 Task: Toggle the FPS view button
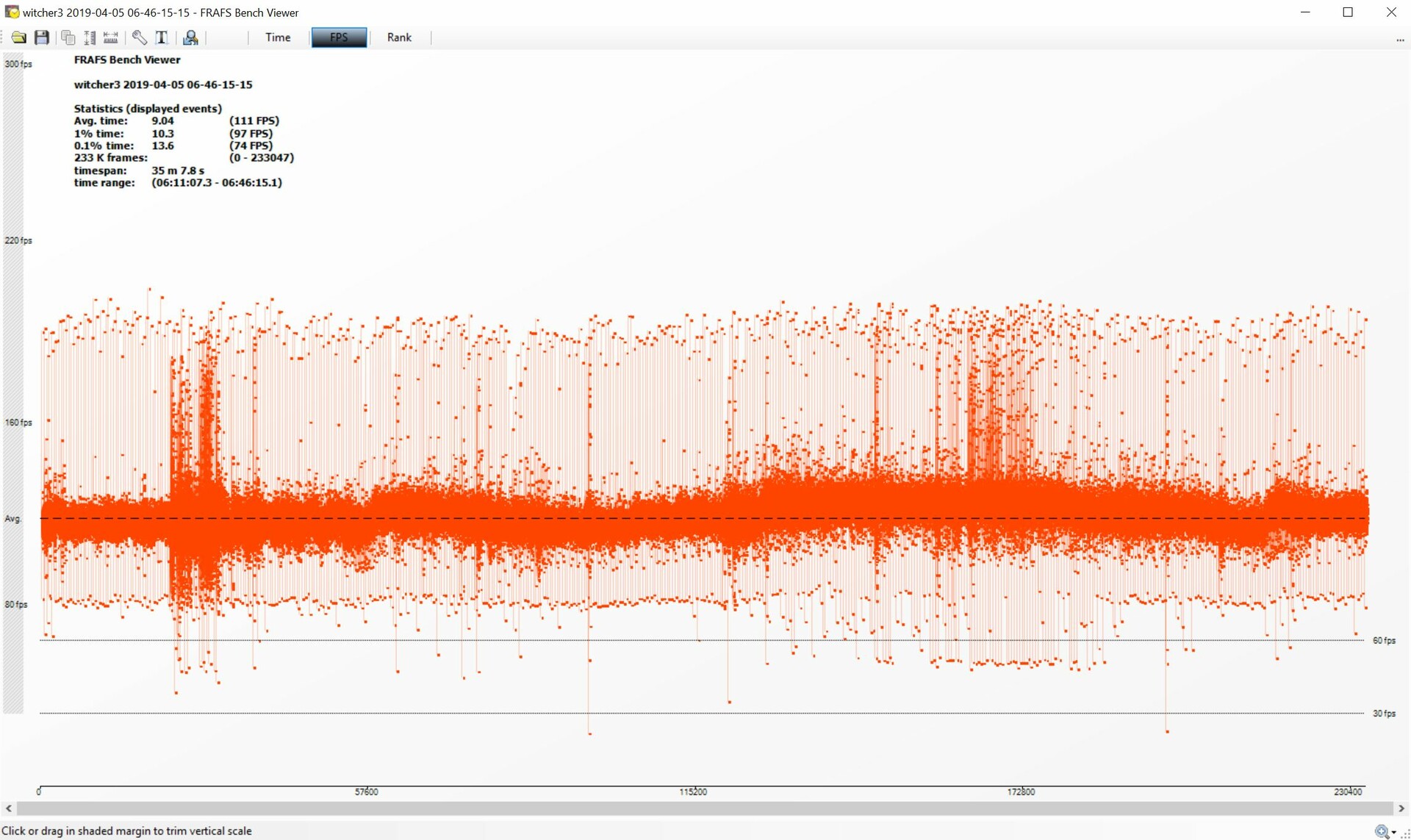[x=339, y=37]
